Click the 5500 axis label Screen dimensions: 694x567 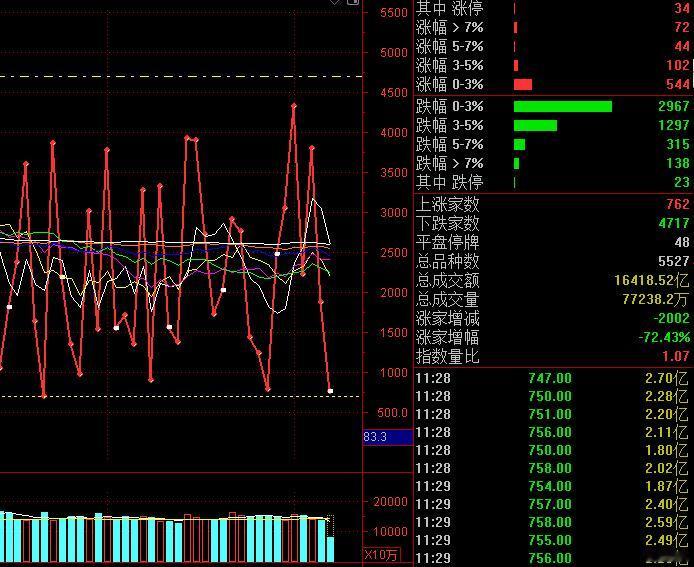393,12
